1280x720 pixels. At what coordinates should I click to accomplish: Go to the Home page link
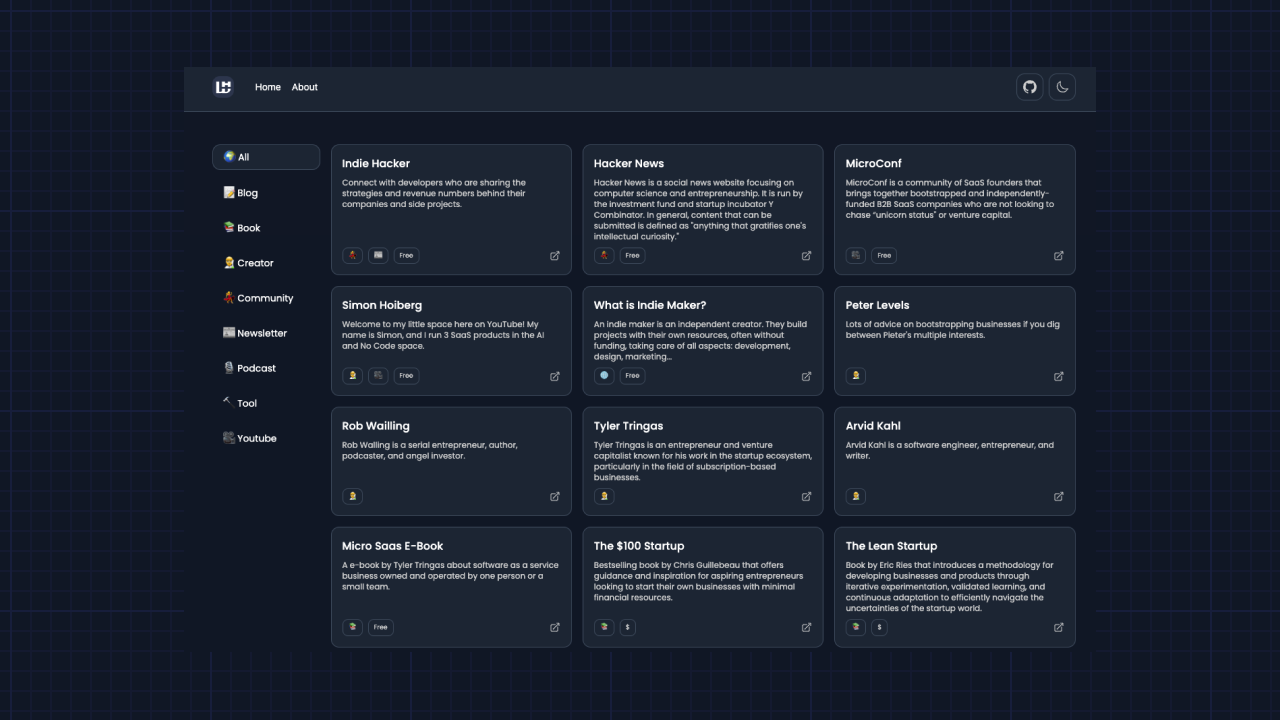coord(268,87)
